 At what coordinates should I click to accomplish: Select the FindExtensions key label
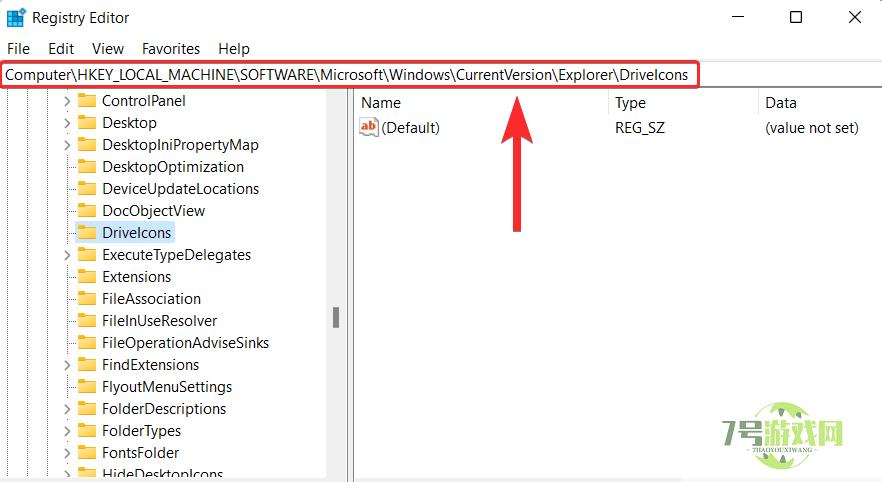150,364
